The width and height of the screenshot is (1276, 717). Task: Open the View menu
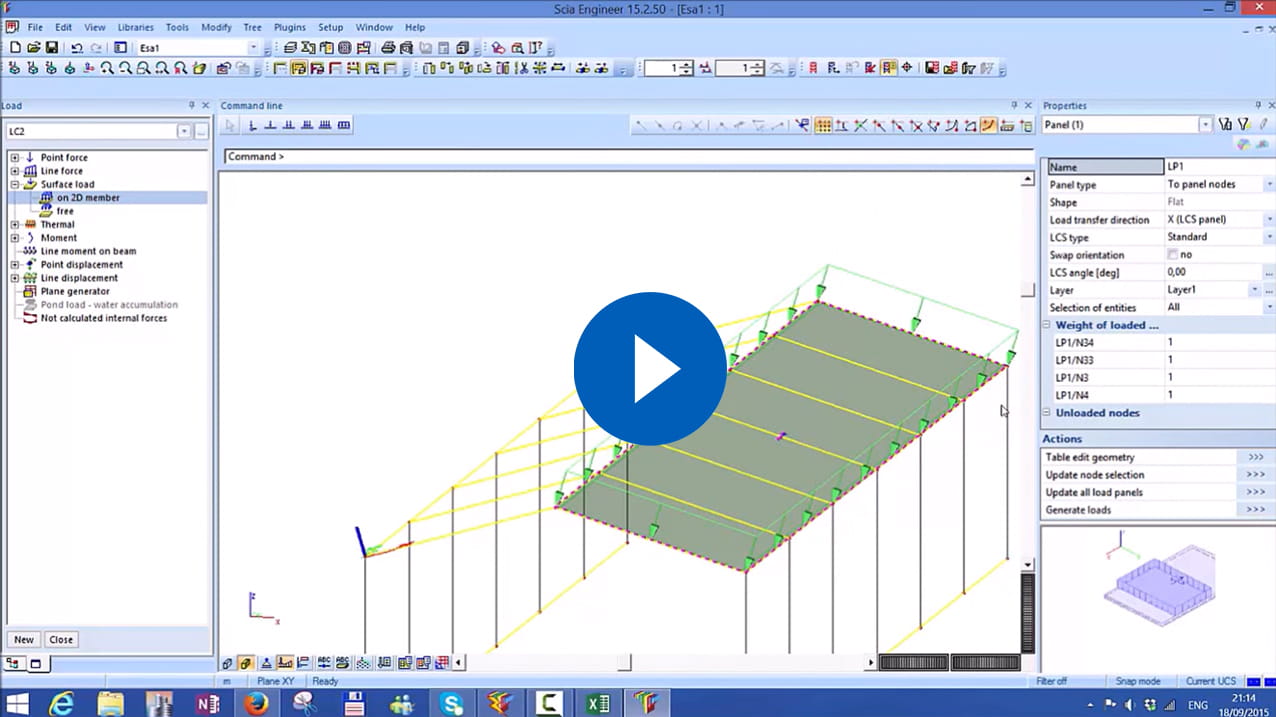pyautogui.click(x=95, y=27)
